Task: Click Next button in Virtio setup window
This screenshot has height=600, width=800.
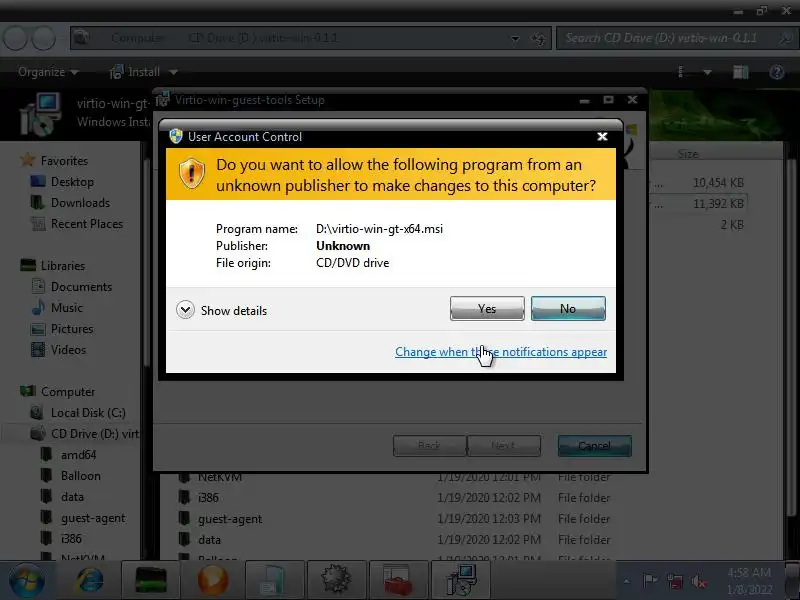Action: [504, 446]
